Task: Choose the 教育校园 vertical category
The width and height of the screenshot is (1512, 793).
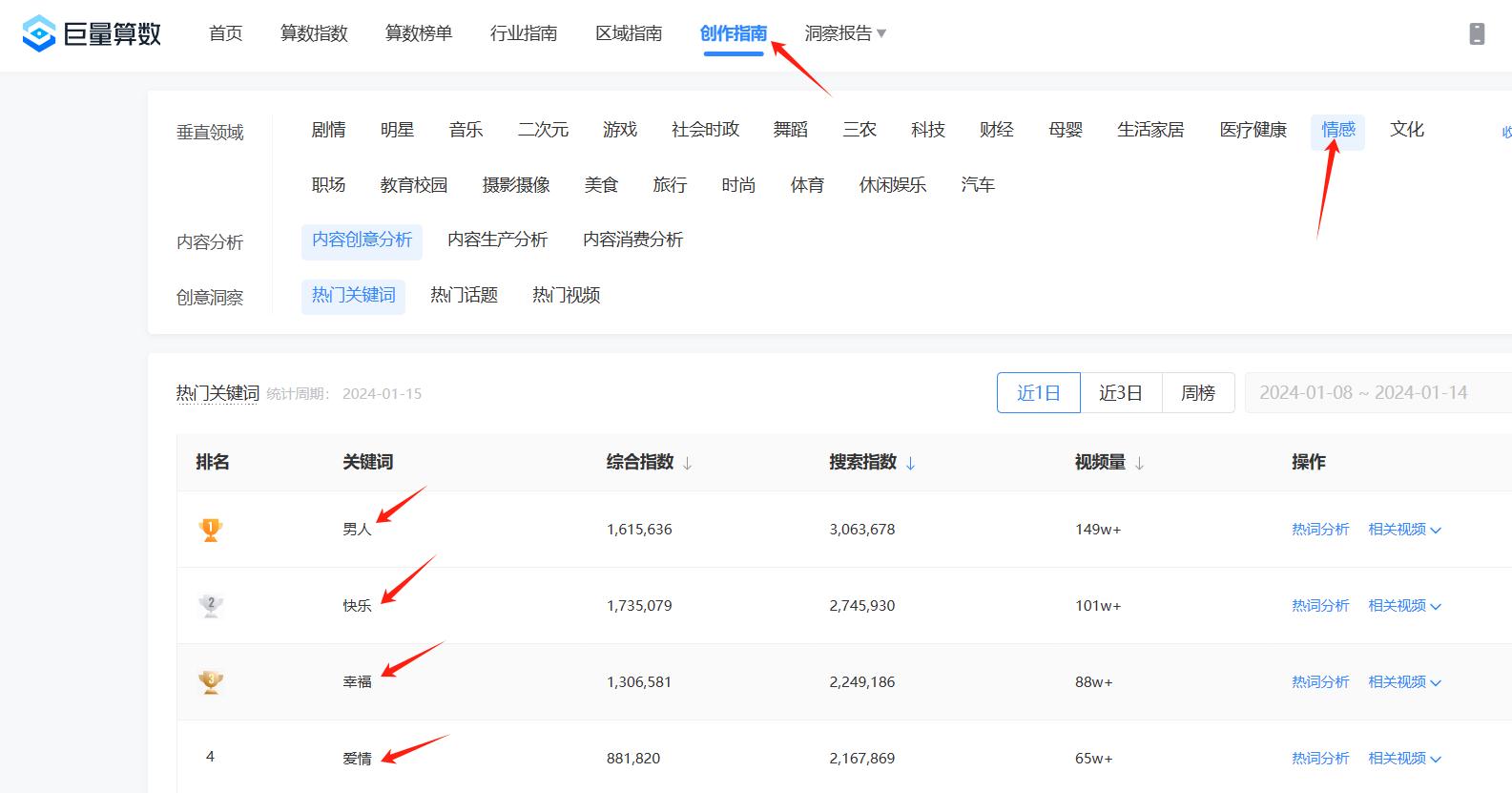Action: point(413,185)
